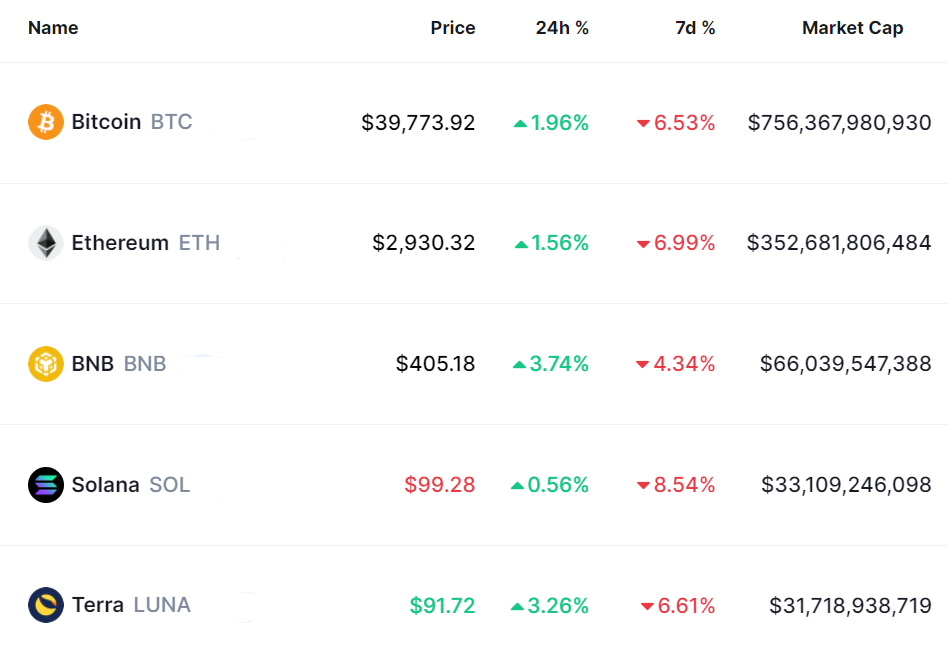Click Terra's green price $91.72
The height and width of the screenshot is (658, 948).
(x=442, y=605)
